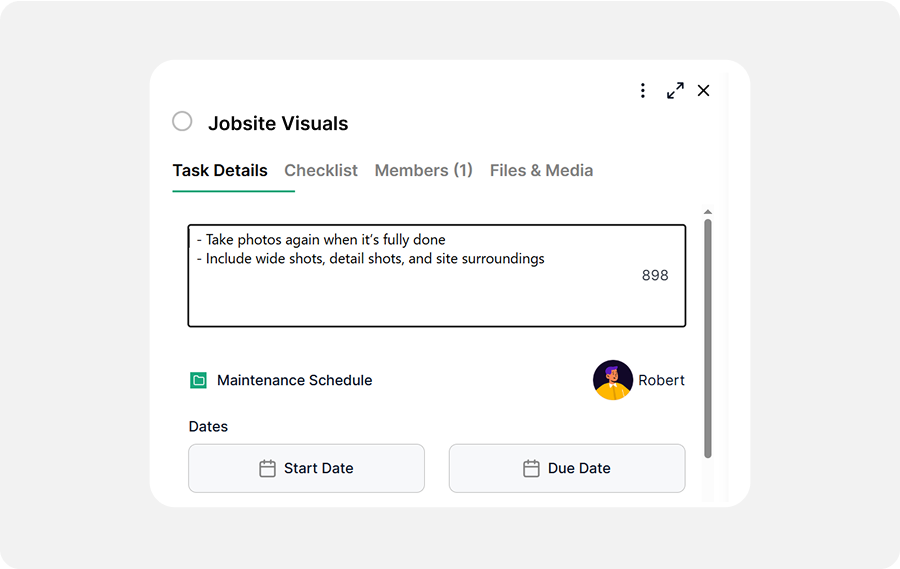Open the Maintenance Schedule project label
The width and height of the screenshot is (900, 569).
coord(294,380)
